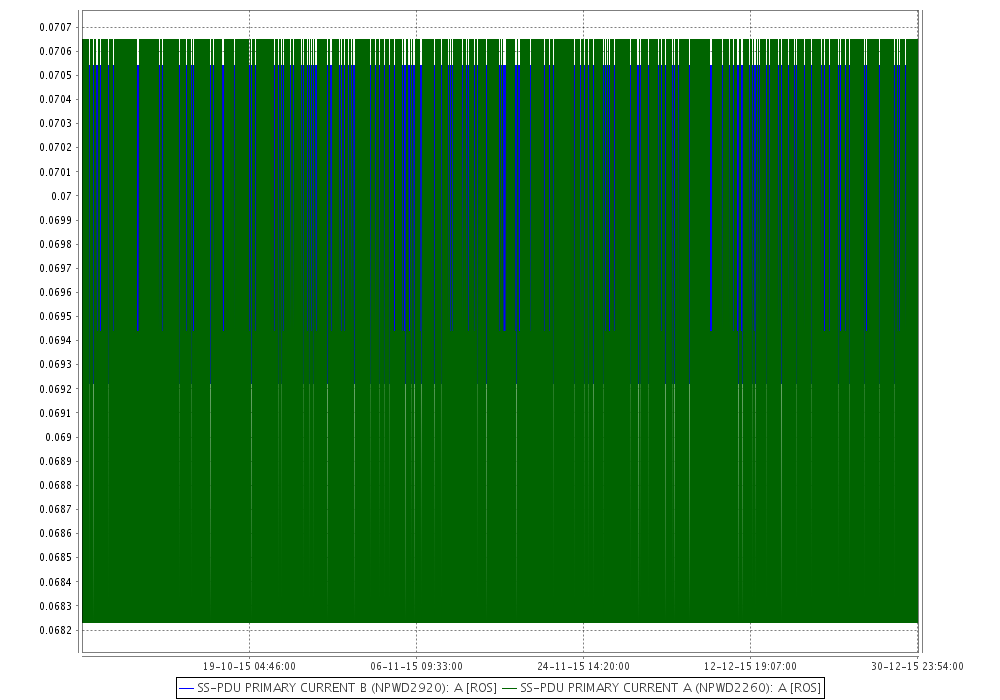This screenshot has height=700, width=1000.
Task: Click the blue line swatch in legend
Action: pyautogui.click(x=187, y=689)
